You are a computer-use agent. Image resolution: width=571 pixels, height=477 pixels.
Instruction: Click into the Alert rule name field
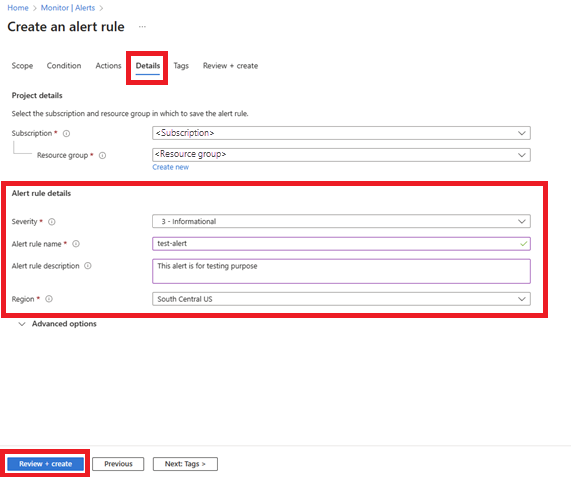pos(341,244)
